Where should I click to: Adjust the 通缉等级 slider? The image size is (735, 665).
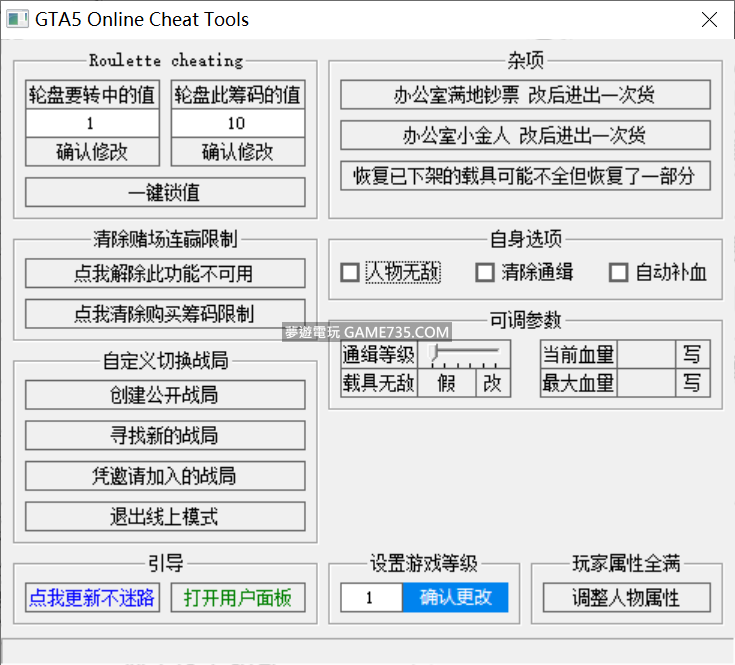coord(435,353)
